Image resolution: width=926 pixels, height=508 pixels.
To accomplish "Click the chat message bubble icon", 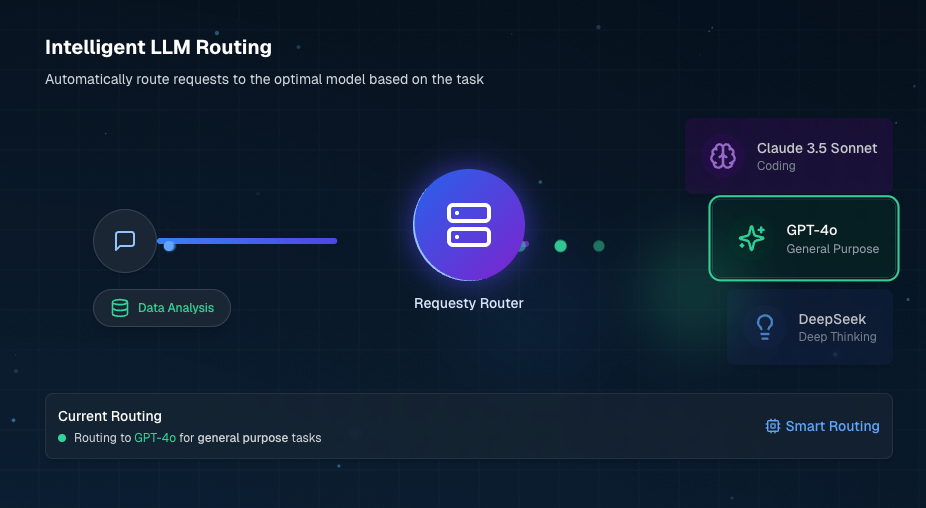I will coord(125,241).
